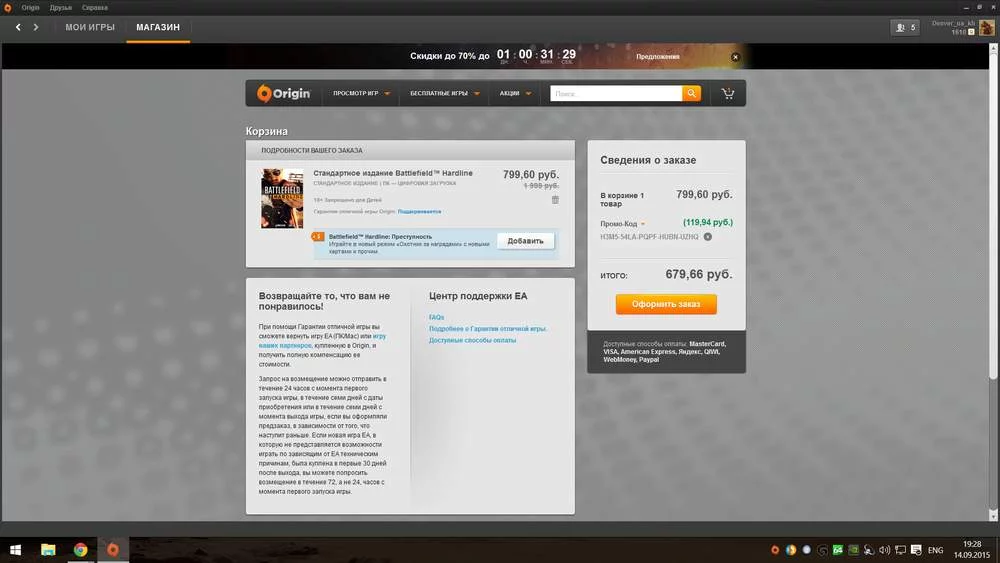Screen dimensions: 1000x563
Task: Open the Стандартное издание Battlefield Hardline title
Action: point(393,173)
